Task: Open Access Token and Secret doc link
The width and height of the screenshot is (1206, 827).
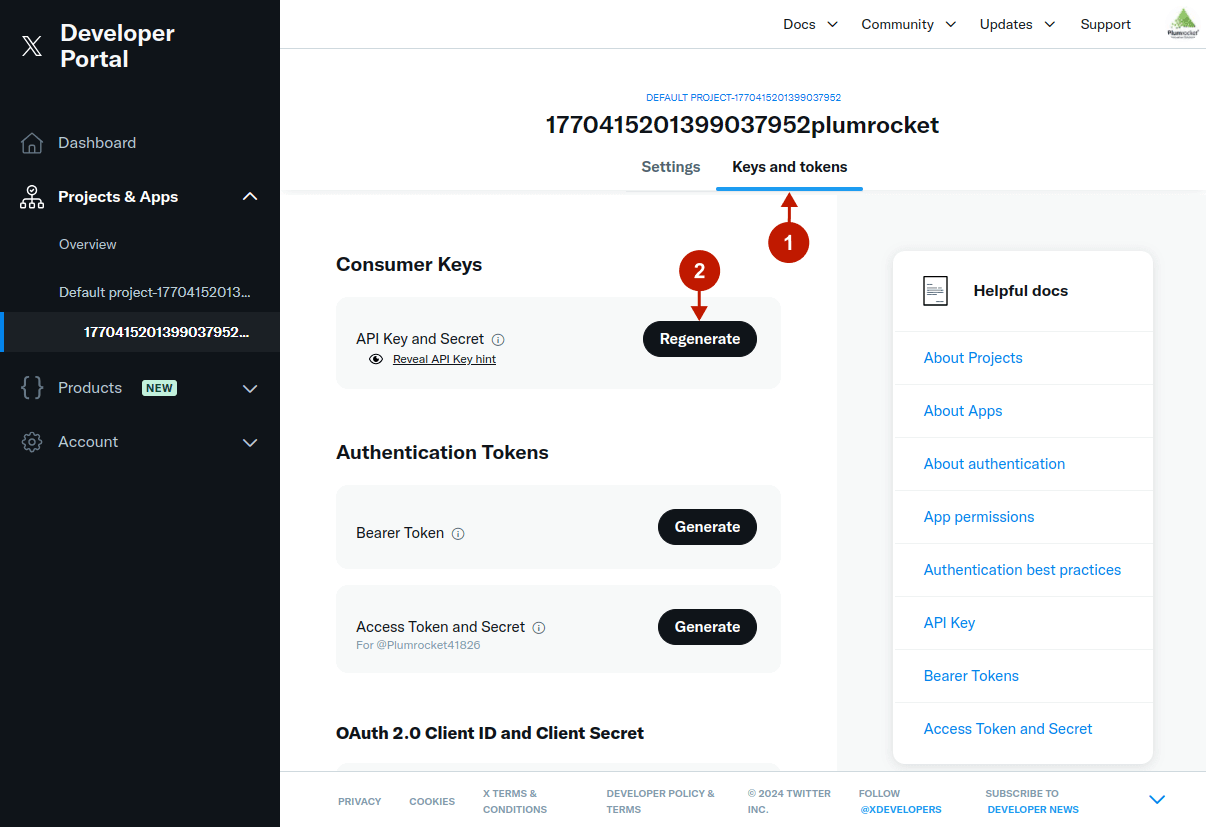Action: 1008,729
